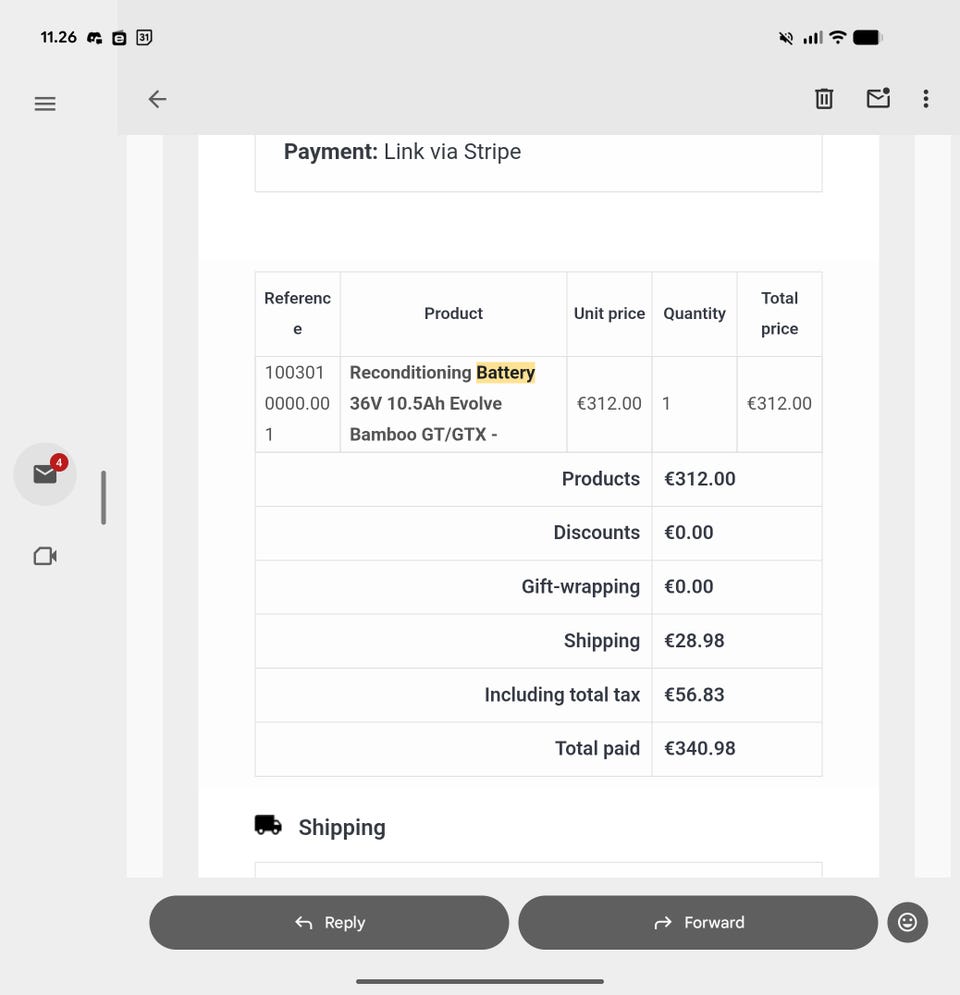Open the Mail tab with 4 unread

pos(45,474)
